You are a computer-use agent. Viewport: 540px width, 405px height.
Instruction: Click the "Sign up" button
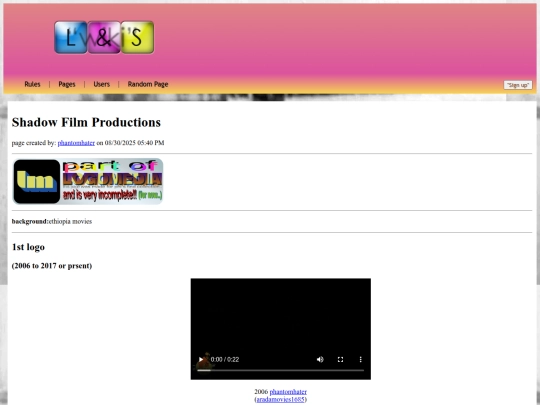pos(518,85)
